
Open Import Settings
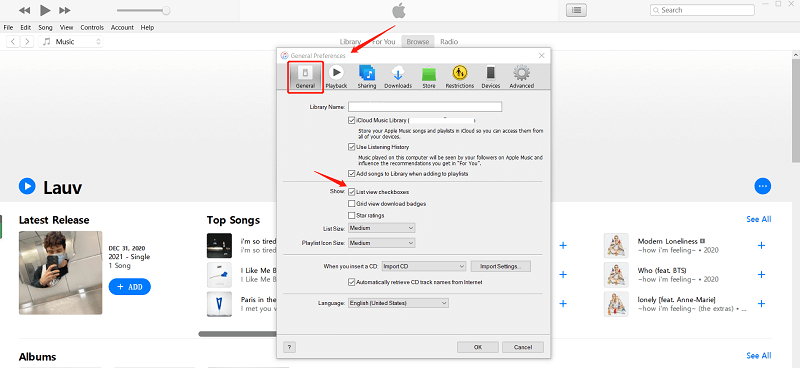click(501, 266)
